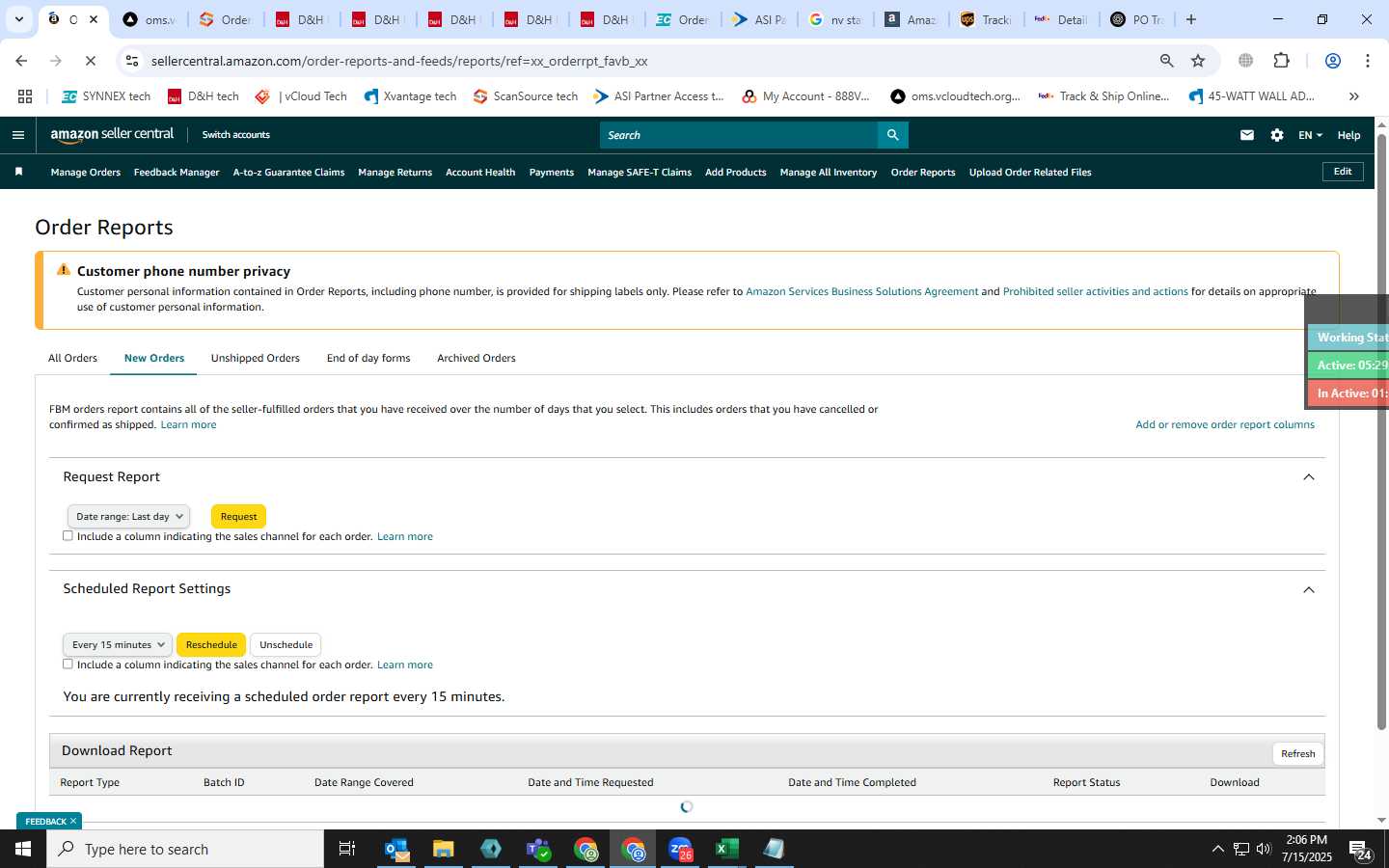The image size is (1389, 868).
Task: Select the New Orders tab
Action: pyautogui.click(x=154, y=358)
